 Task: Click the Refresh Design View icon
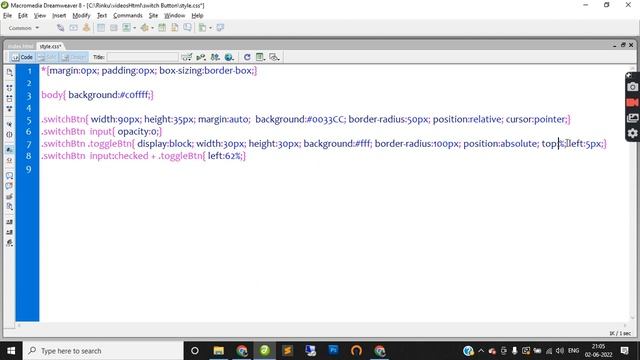click(247, 57)
